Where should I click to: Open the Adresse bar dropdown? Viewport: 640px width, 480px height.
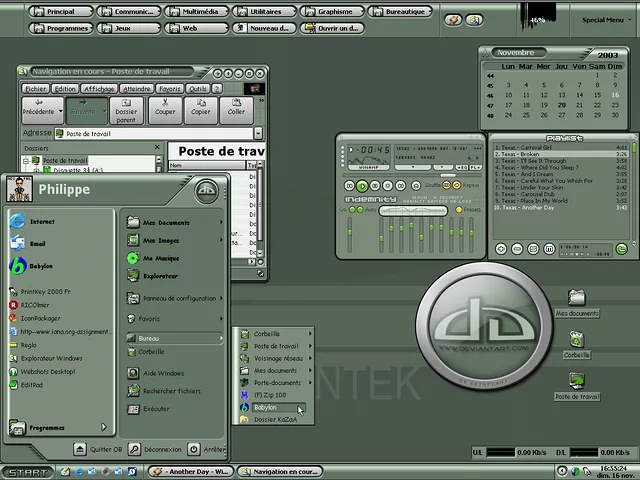pyautogui.click(x=258, y=133)
